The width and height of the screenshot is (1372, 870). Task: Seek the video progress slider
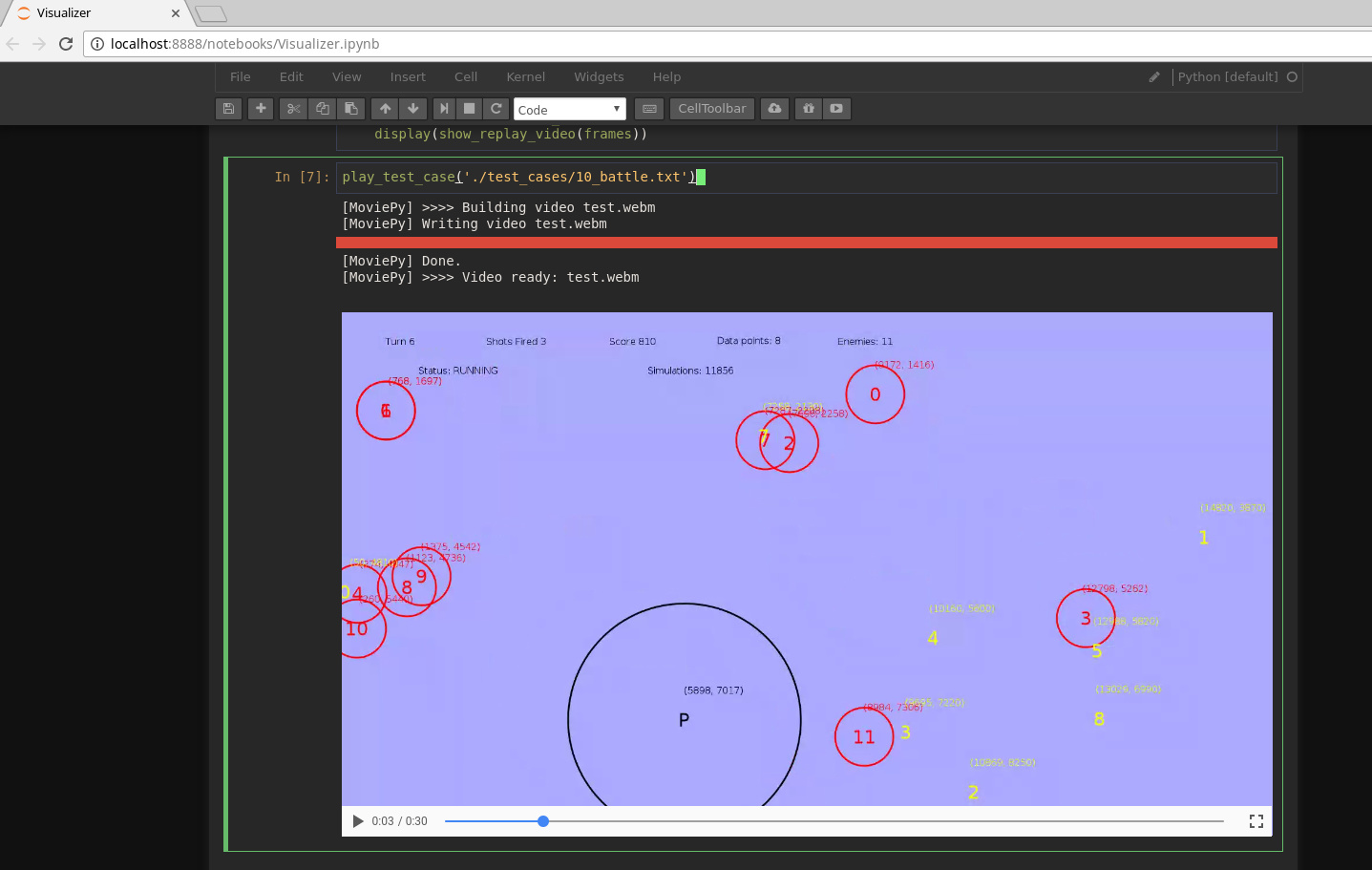coord(542,820)
